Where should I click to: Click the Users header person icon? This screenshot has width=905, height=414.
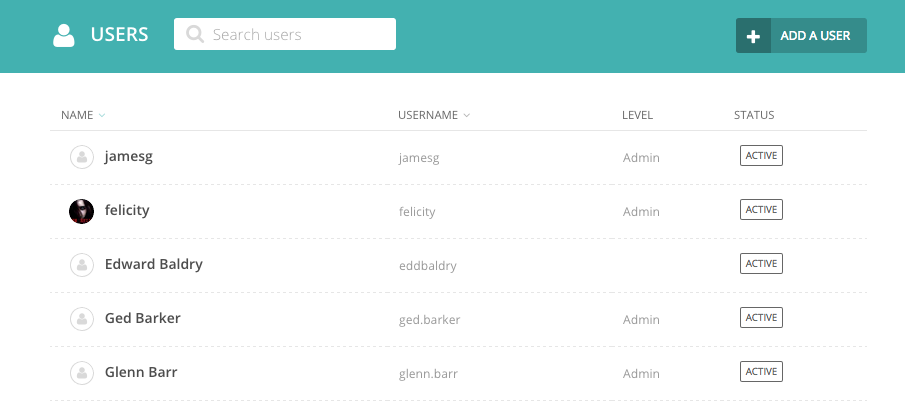pyautogui.click(x=64, y=35)
